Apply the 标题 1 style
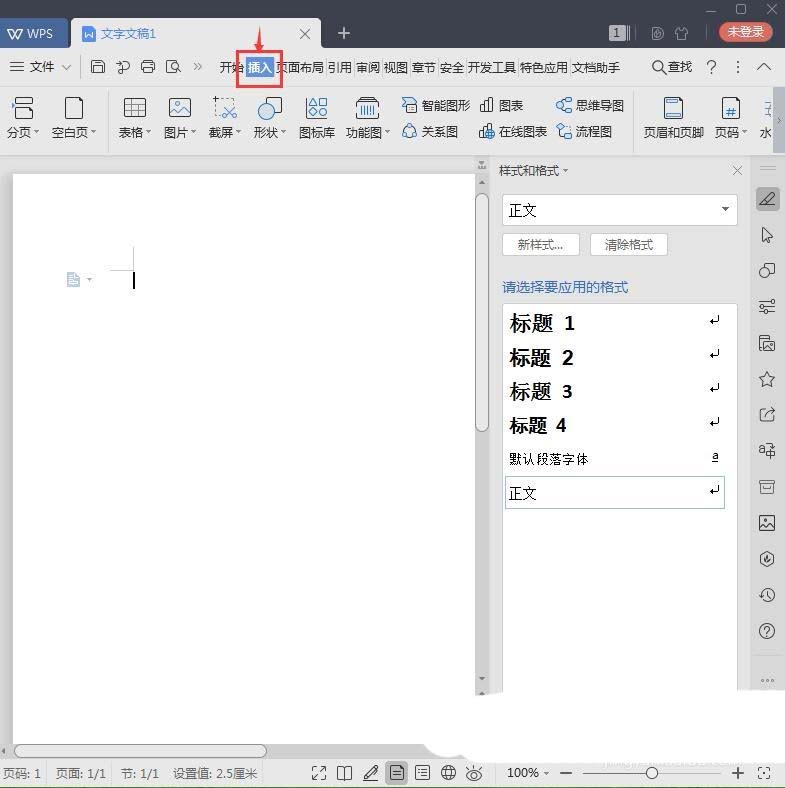The image size is (785, 788). (x=614, y=323)
